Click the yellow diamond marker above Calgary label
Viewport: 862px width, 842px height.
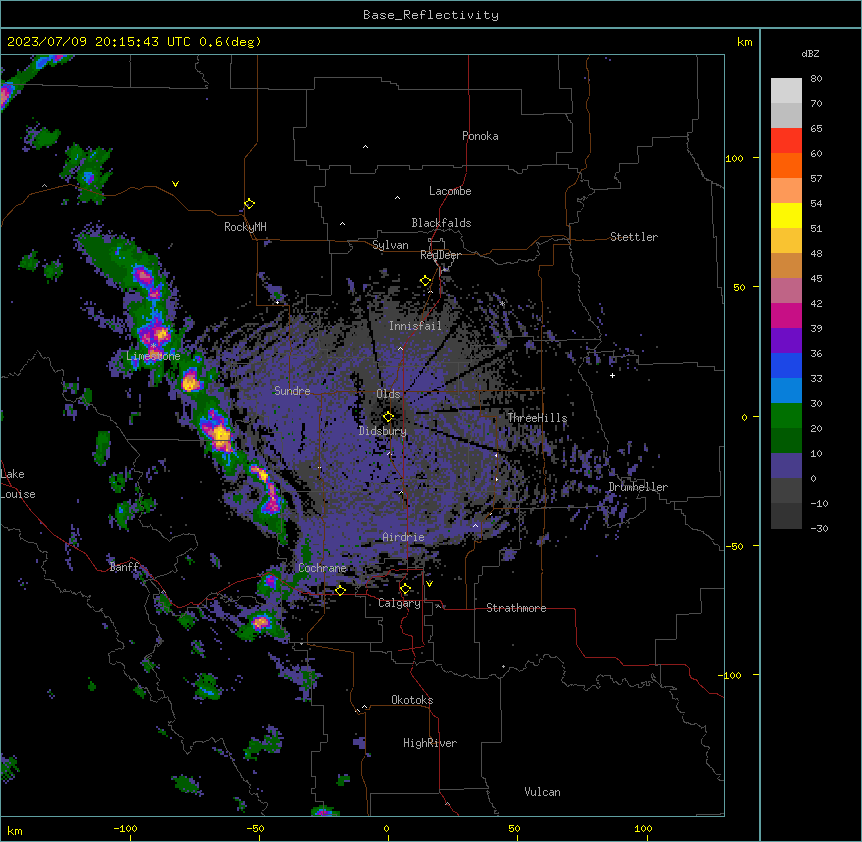[405, 589]
